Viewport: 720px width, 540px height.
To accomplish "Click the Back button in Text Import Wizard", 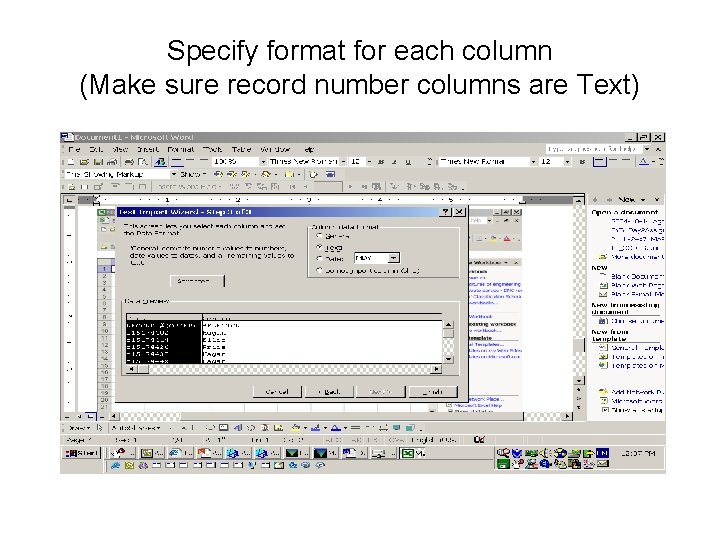I will (329, 392).
